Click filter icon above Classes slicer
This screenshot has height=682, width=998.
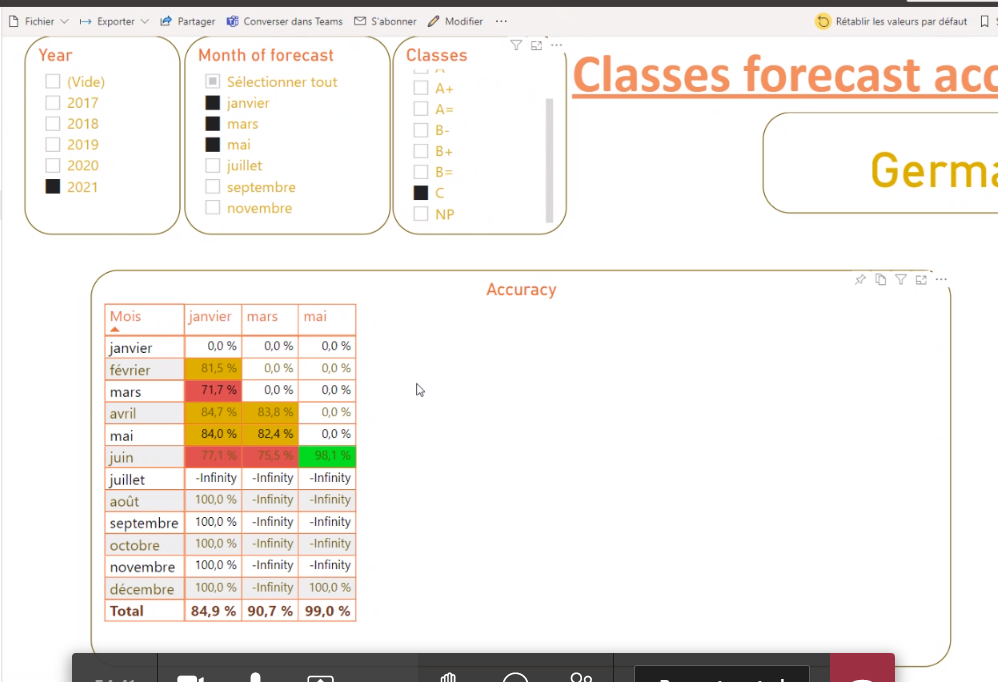(x=516, y=45)
